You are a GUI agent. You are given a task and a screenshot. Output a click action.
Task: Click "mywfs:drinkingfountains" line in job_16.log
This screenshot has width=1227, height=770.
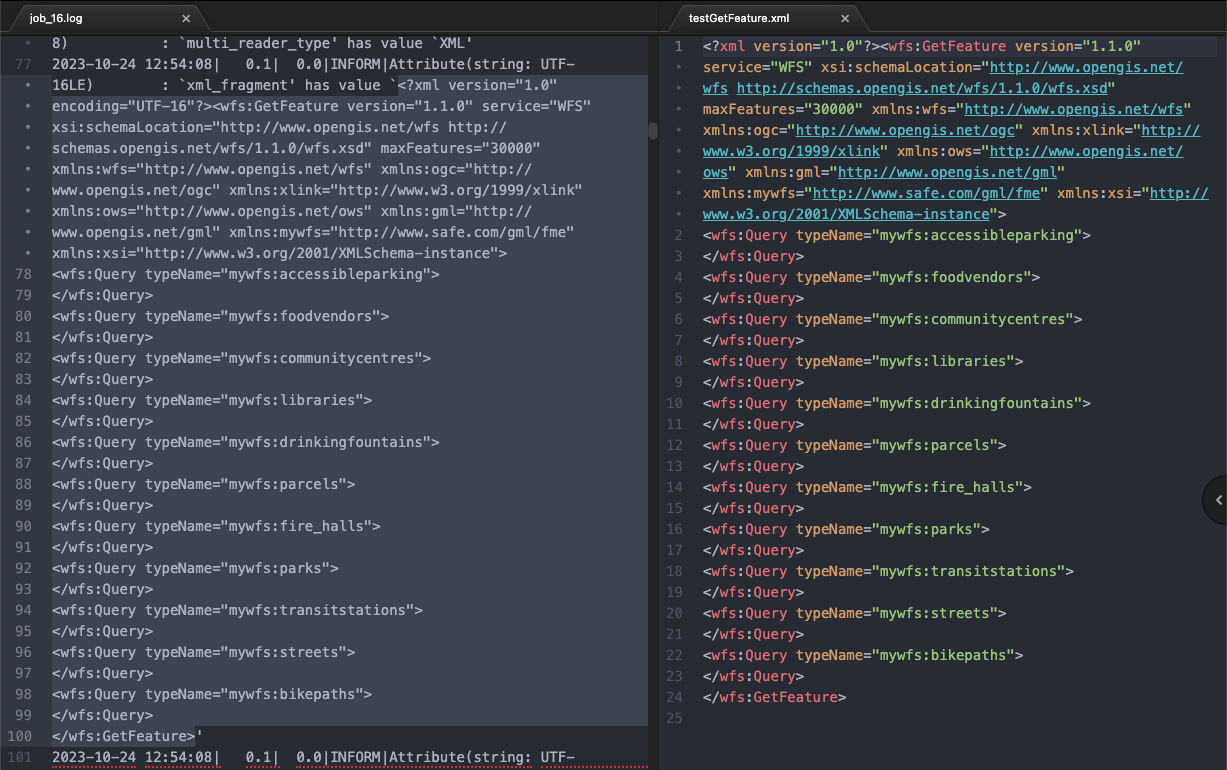tap(246, 442)
